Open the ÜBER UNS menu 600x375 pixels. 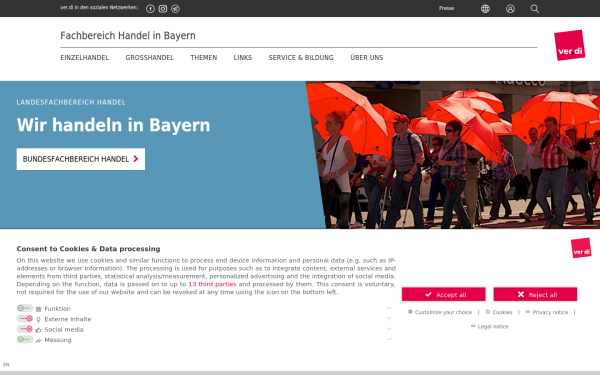[367, 58]
